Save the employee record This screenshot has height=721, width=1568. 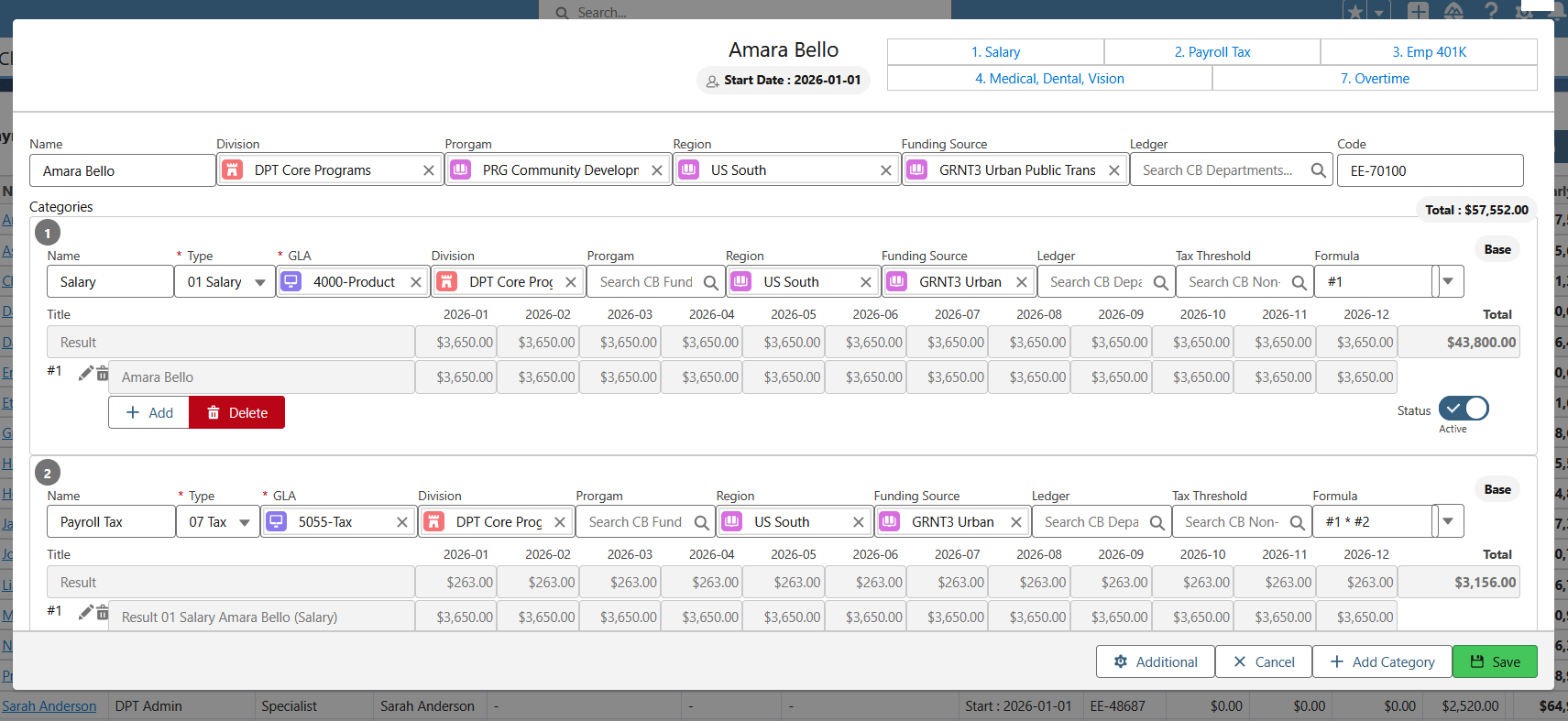pyautogui.click(x=1495, y=661)
